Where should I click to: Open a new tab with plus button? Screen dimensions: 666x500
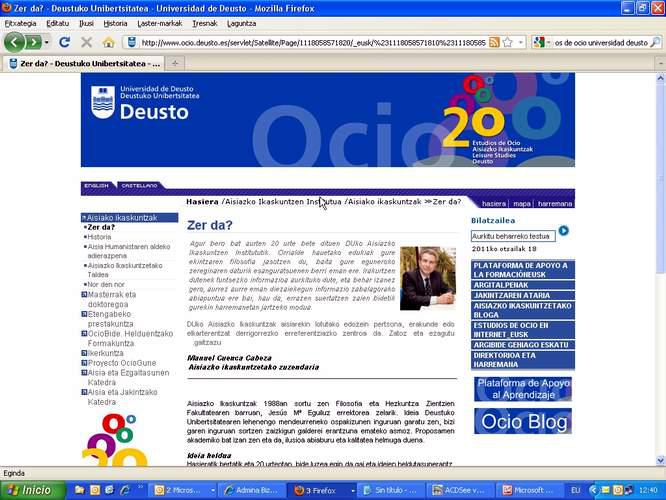(175, 64)
